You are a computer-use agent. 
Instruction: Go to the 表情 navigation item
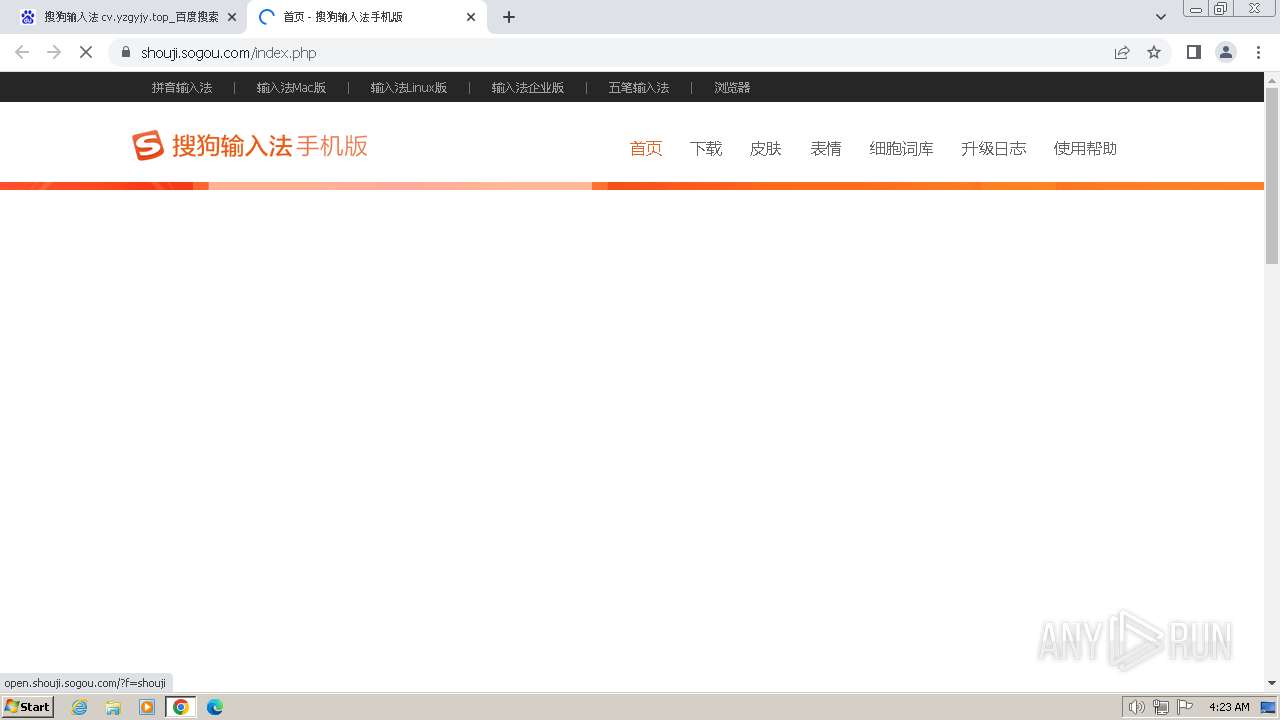tap(826, 148)
